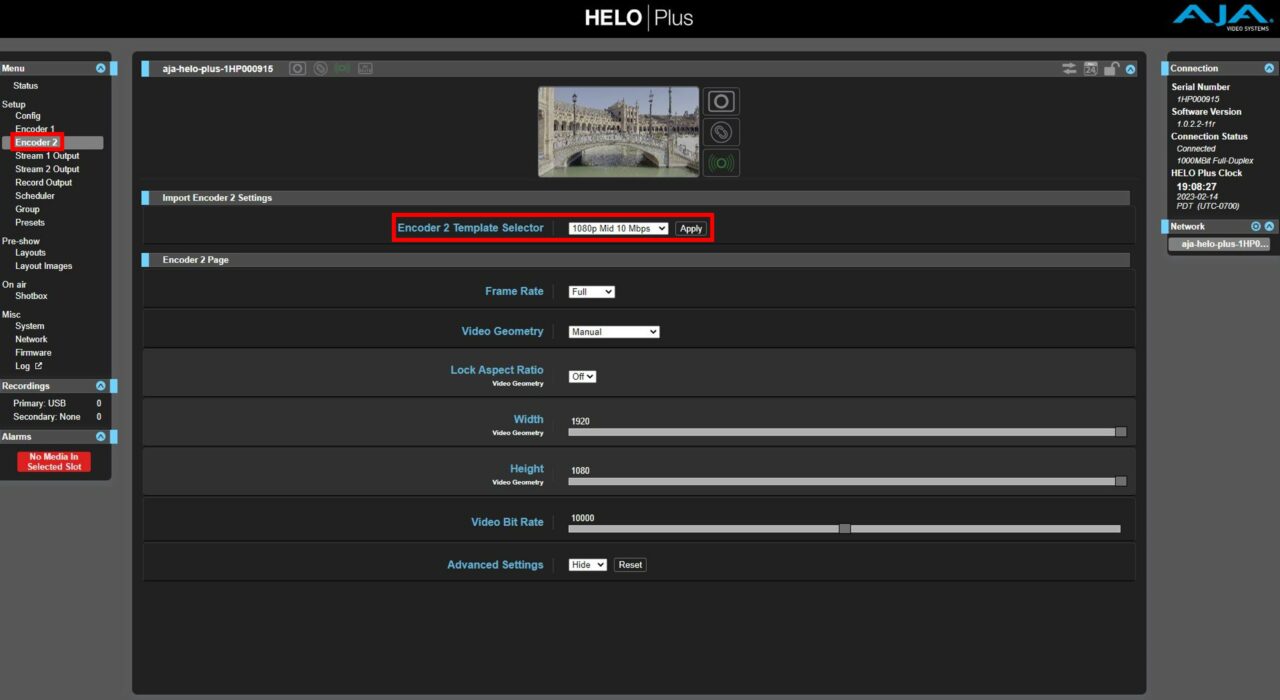
Task: Go to the Presets menu item
Action: click(x=30, y=223)
